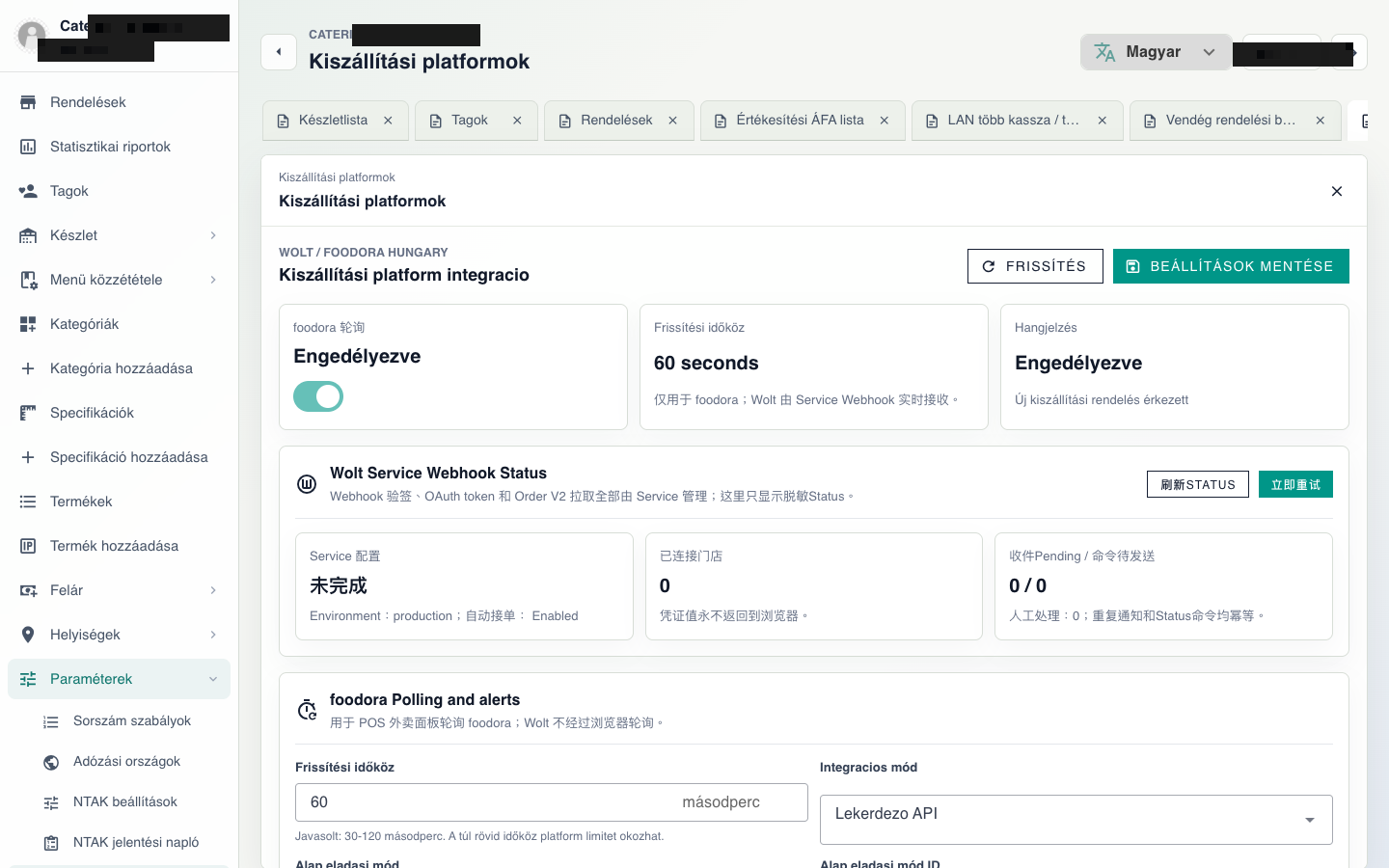Click the 刷新STATUS button
Screen dimensions: 1389x868
coord(1198,484)
